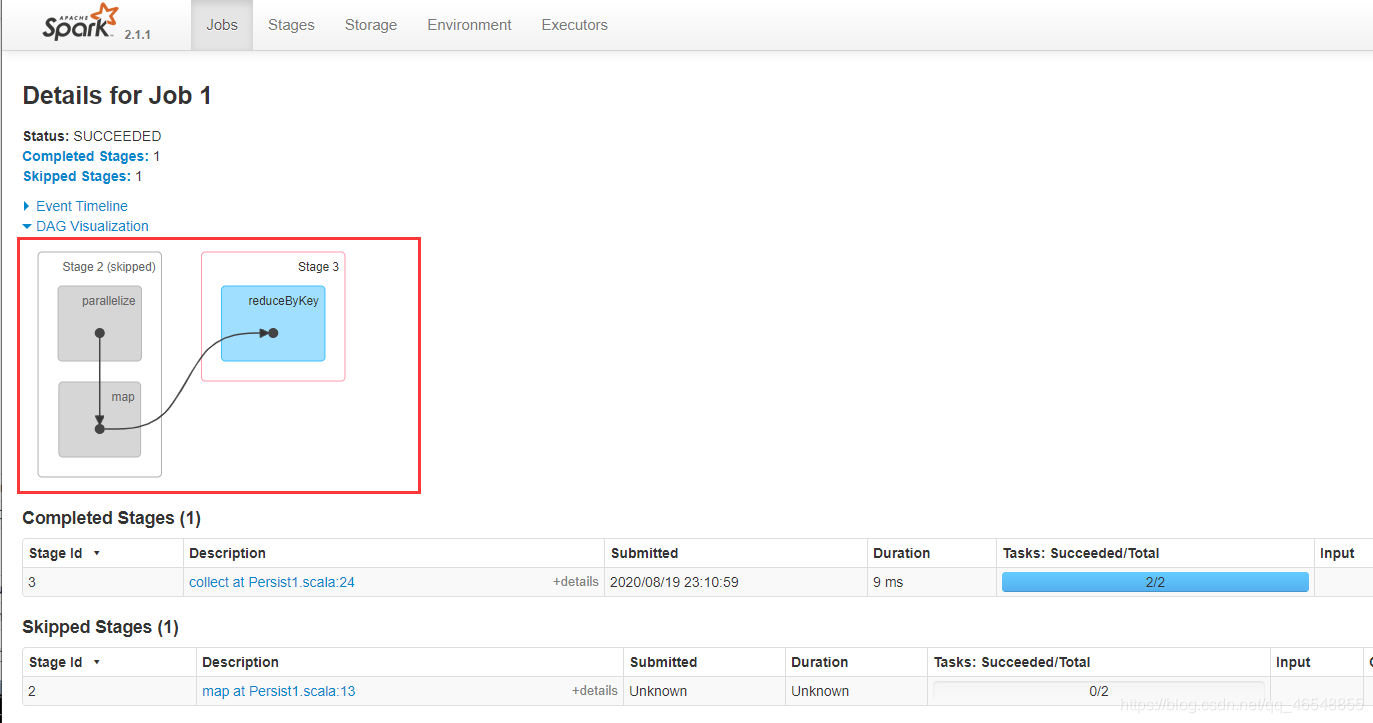1373x723 pixels.
Task: View the Executors tab
Action: tap(574, 25)
